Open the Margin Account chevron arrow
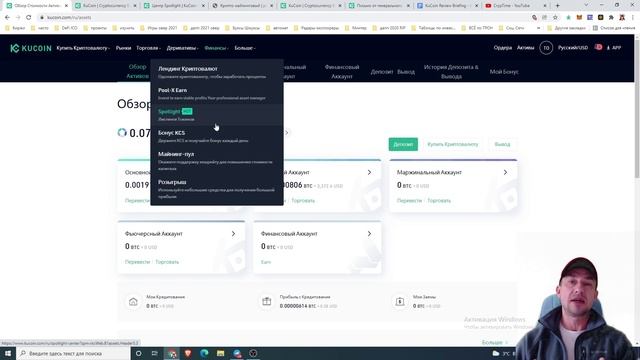The width and height of the screenshot is (640, 360). (505, 172)
